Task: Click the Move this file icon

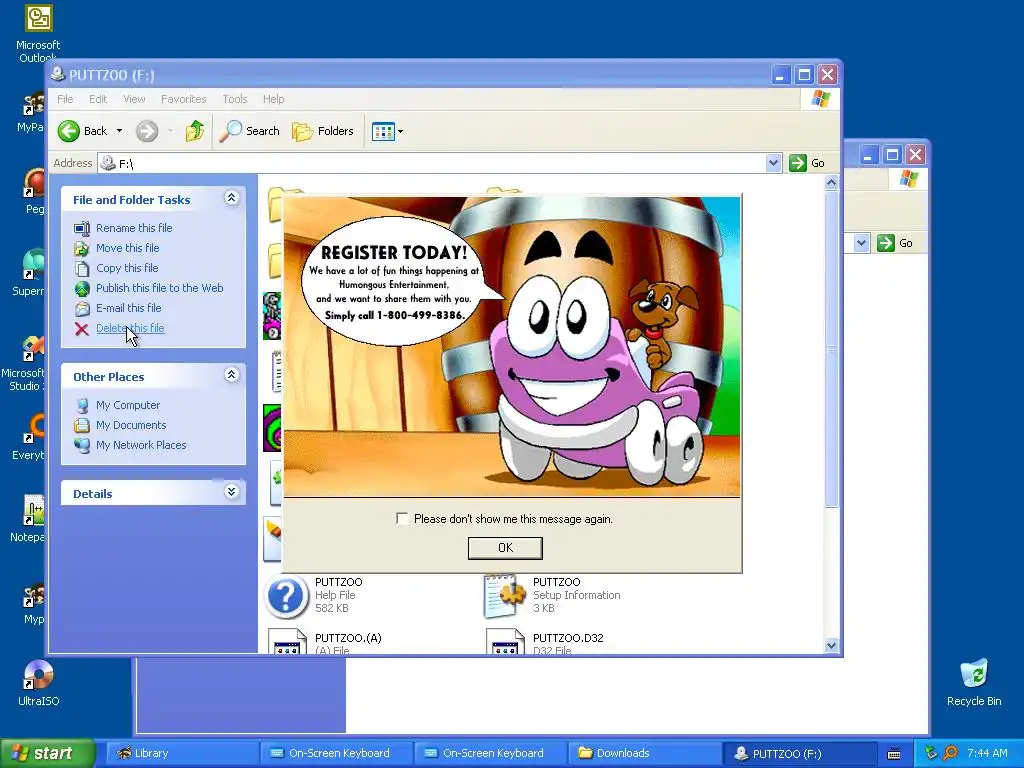Action: pos(82,248)
